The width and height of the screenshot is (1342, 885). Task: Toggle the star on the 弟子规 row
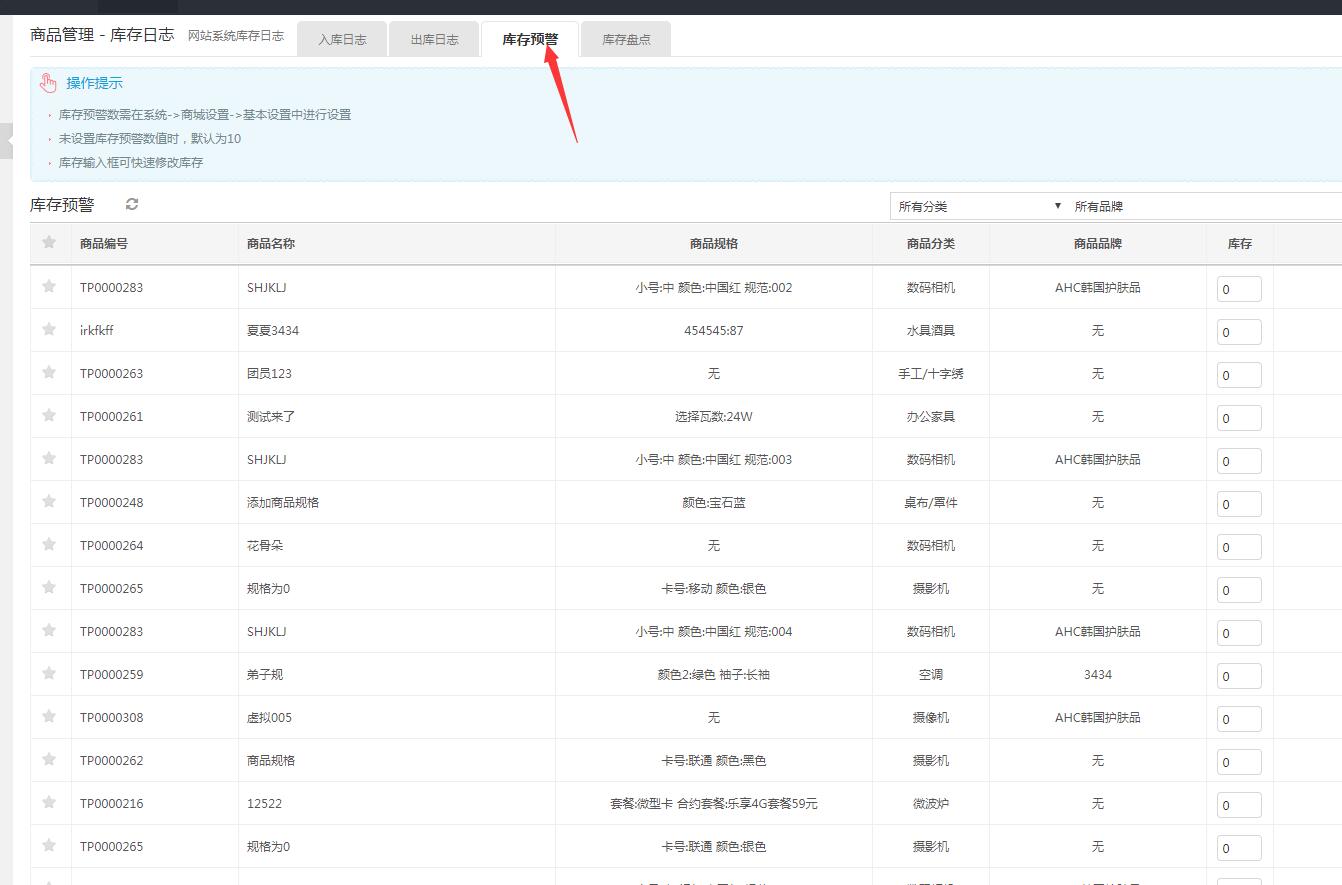coord(49,673)
